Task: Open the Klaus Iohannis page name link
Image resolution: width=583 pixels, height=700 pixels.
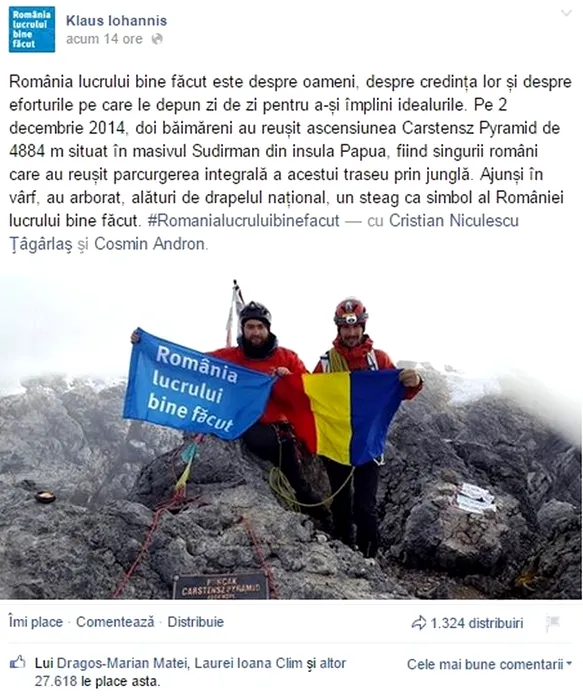Action: pos(117,21)
